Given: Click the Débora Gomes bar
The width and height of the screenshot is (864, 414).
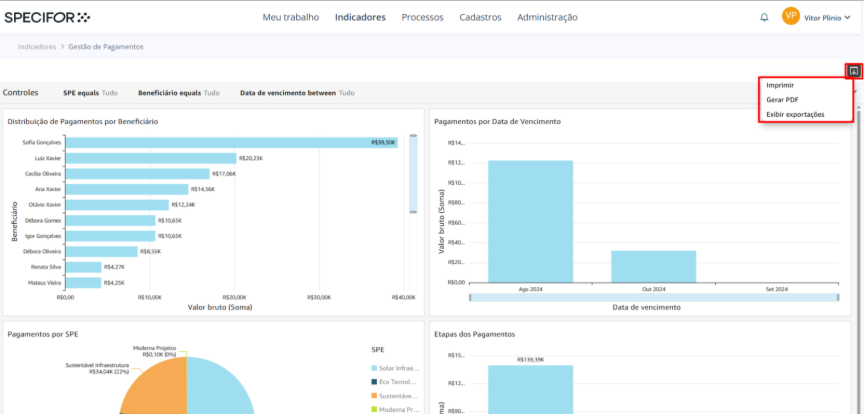Looking at the screenshot, I should pyautogui.click(x=110, y=221).
